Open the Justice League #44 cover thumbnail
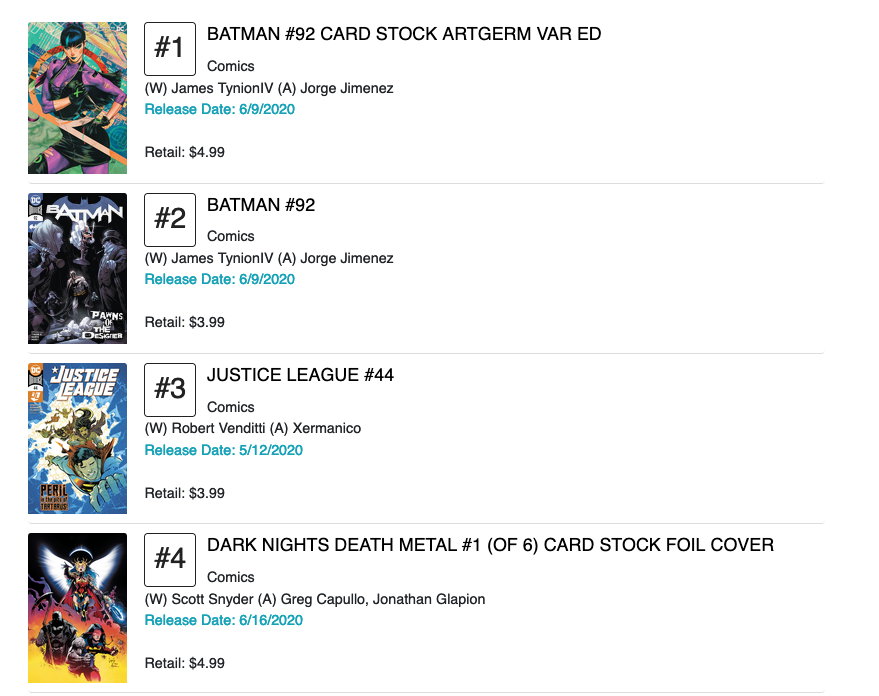Screen dimensions: 879x696 pyautogui.click(x=77, y=438)
